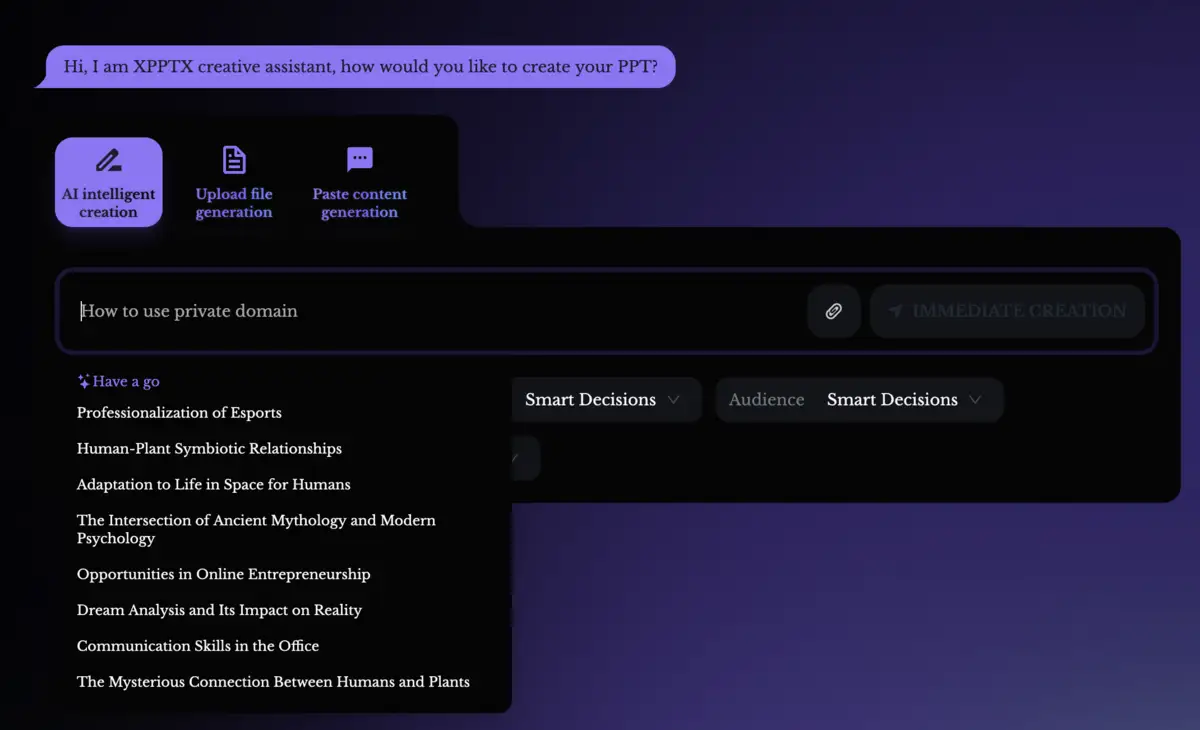Image resolution: width=1200 pixels, height=730 pixels.
Task: Switch to Upload file generation mode
Action: click(x=234, y=183)
